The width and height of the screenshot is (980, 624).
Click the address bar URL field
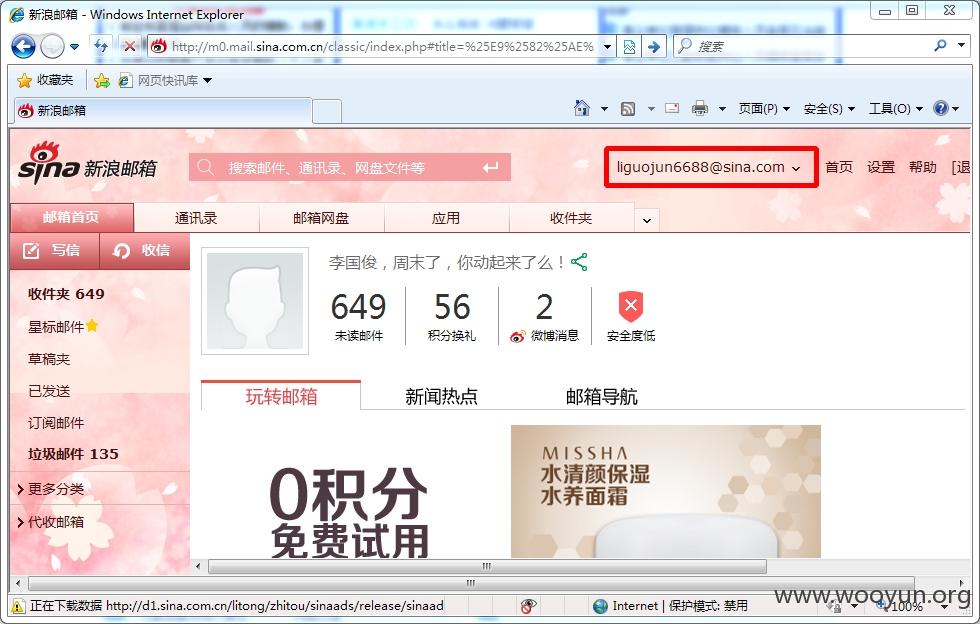tap(382, 46)
